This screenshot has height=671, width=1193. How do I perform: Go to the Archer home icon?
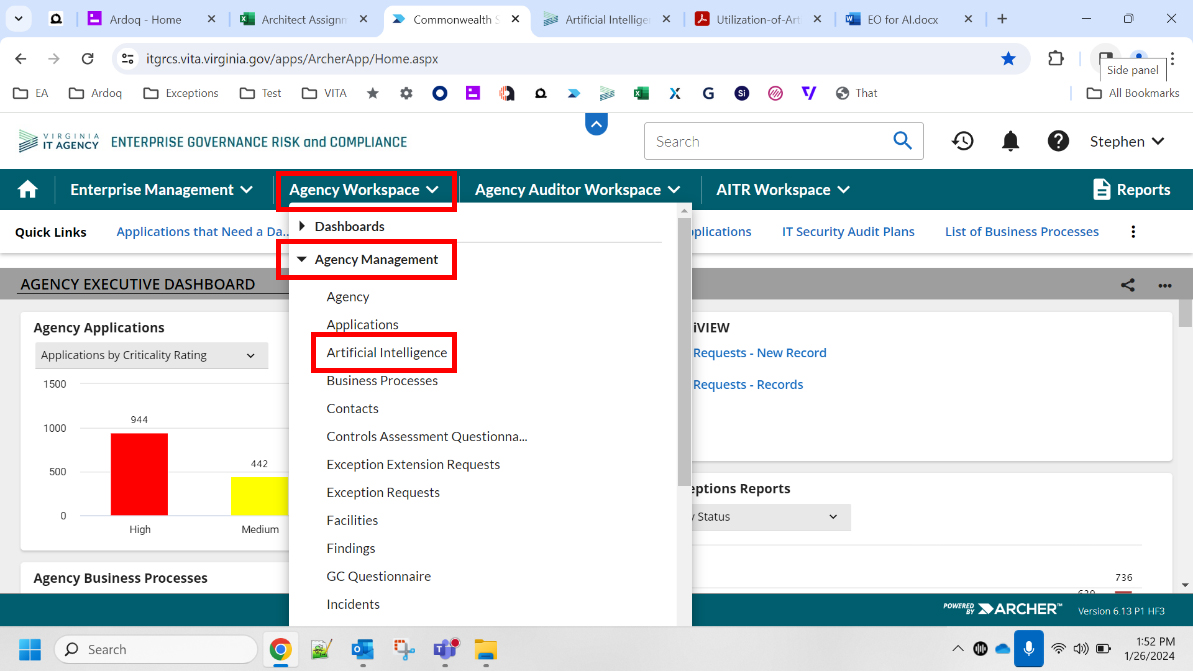(x=27, y=189)
